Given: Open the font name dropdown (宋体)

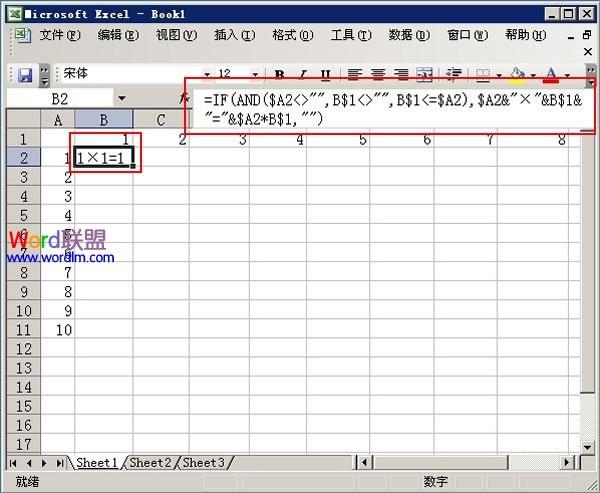Looking at the screenshot, I should click(207, 74).
